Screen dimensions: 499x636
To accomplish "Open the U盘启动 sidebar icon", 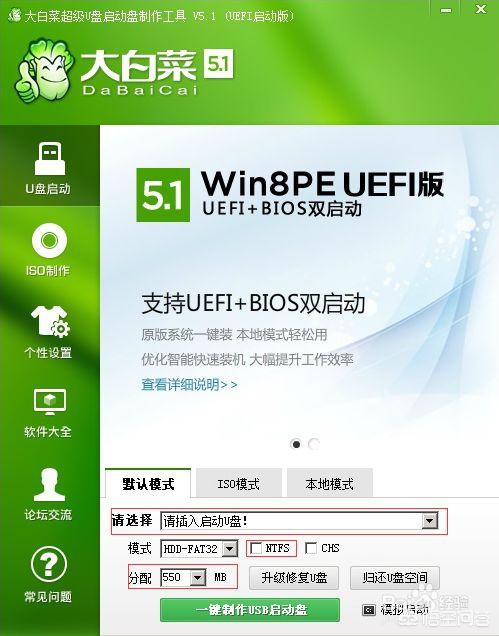I will tap(49, 159).
